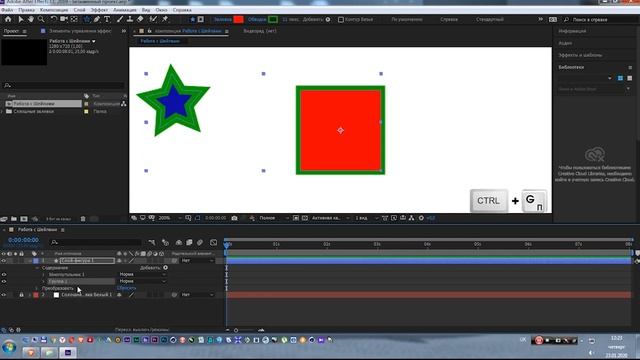
Task: Switch to the Effect Controls panel tab
Action: [80, 31]
